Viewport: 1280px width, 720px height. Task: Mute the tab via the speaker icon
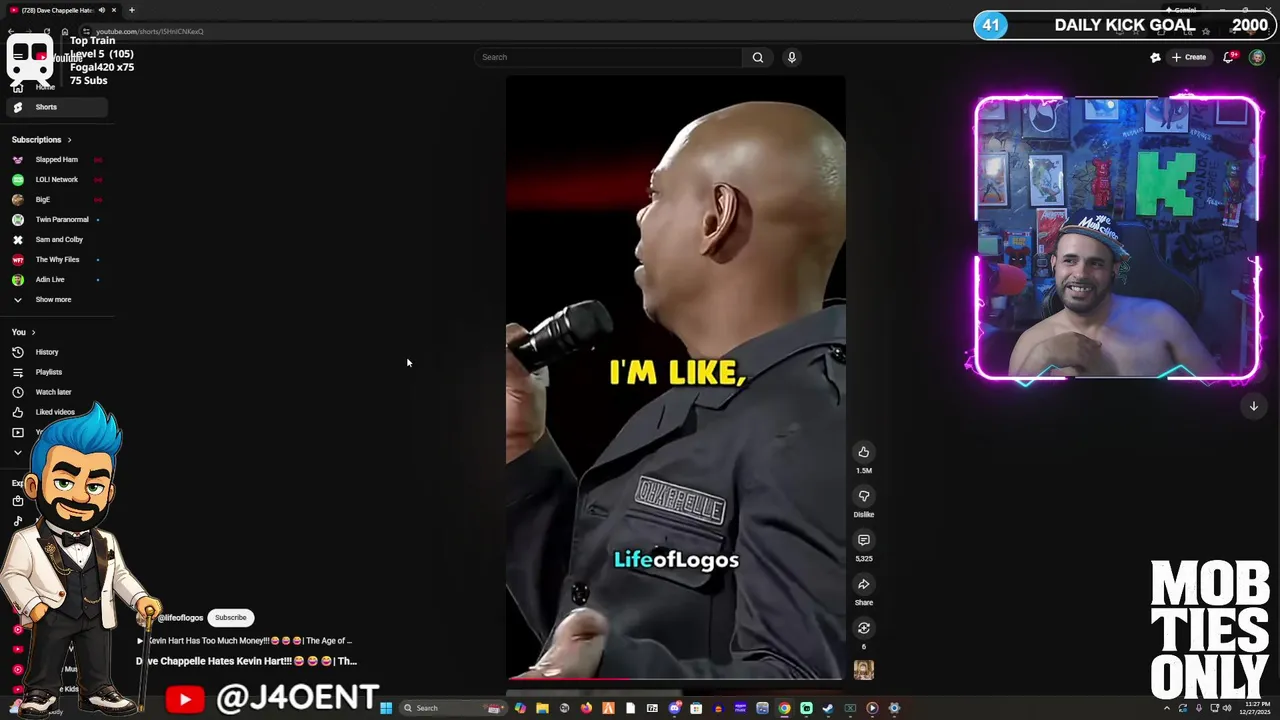[x=101, y=10]
